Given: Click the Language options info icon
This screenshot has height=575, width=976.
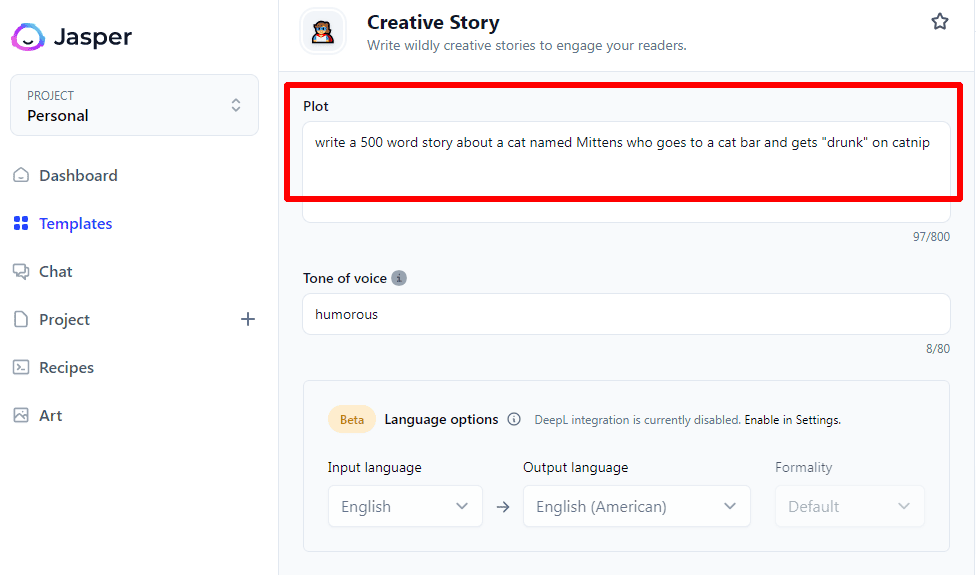Looking at the screenshot, I should pos(514,420).
